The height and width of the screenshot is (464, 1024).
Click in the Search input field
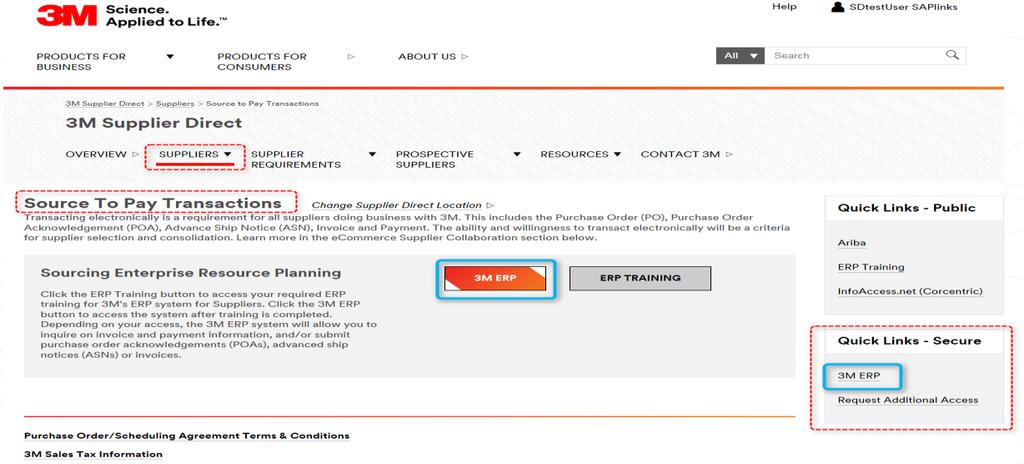[x=856, y=56]
